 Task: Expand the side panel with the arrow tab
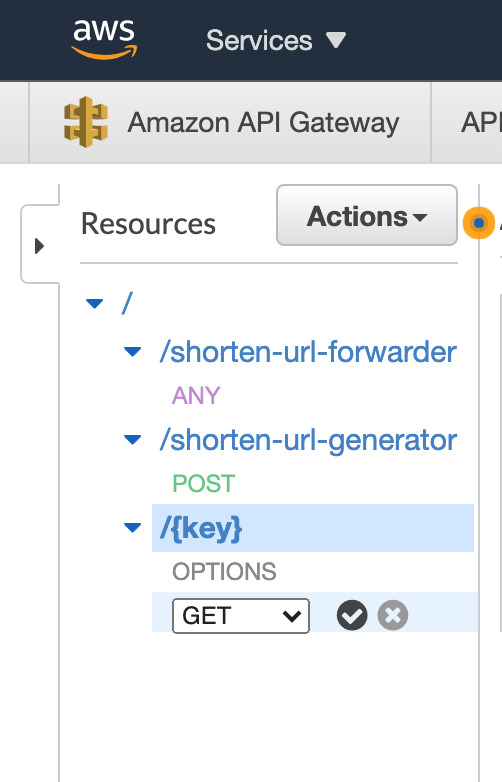39,246
